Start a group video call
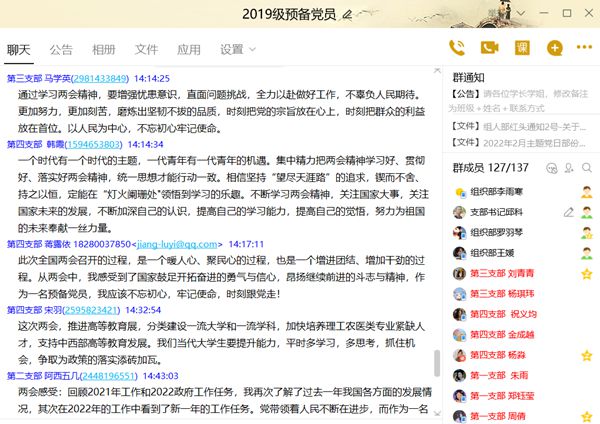This screenshot has width=600, height=424. point(489,48)
